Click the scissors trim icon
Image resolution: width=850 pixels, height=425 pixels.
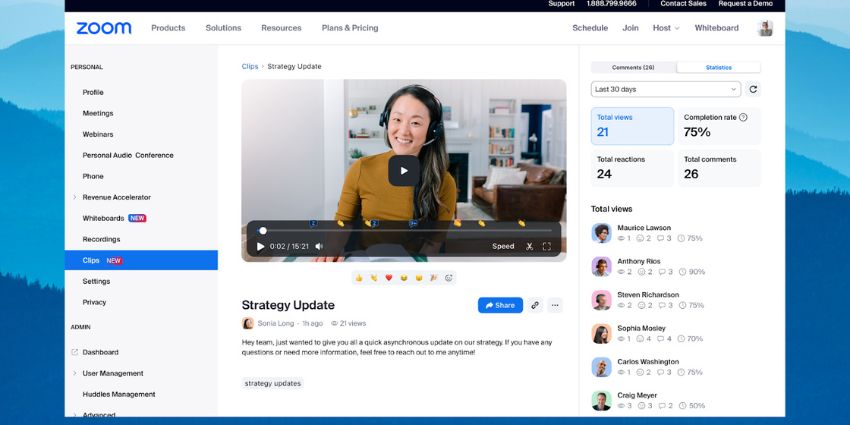point(529,246)
